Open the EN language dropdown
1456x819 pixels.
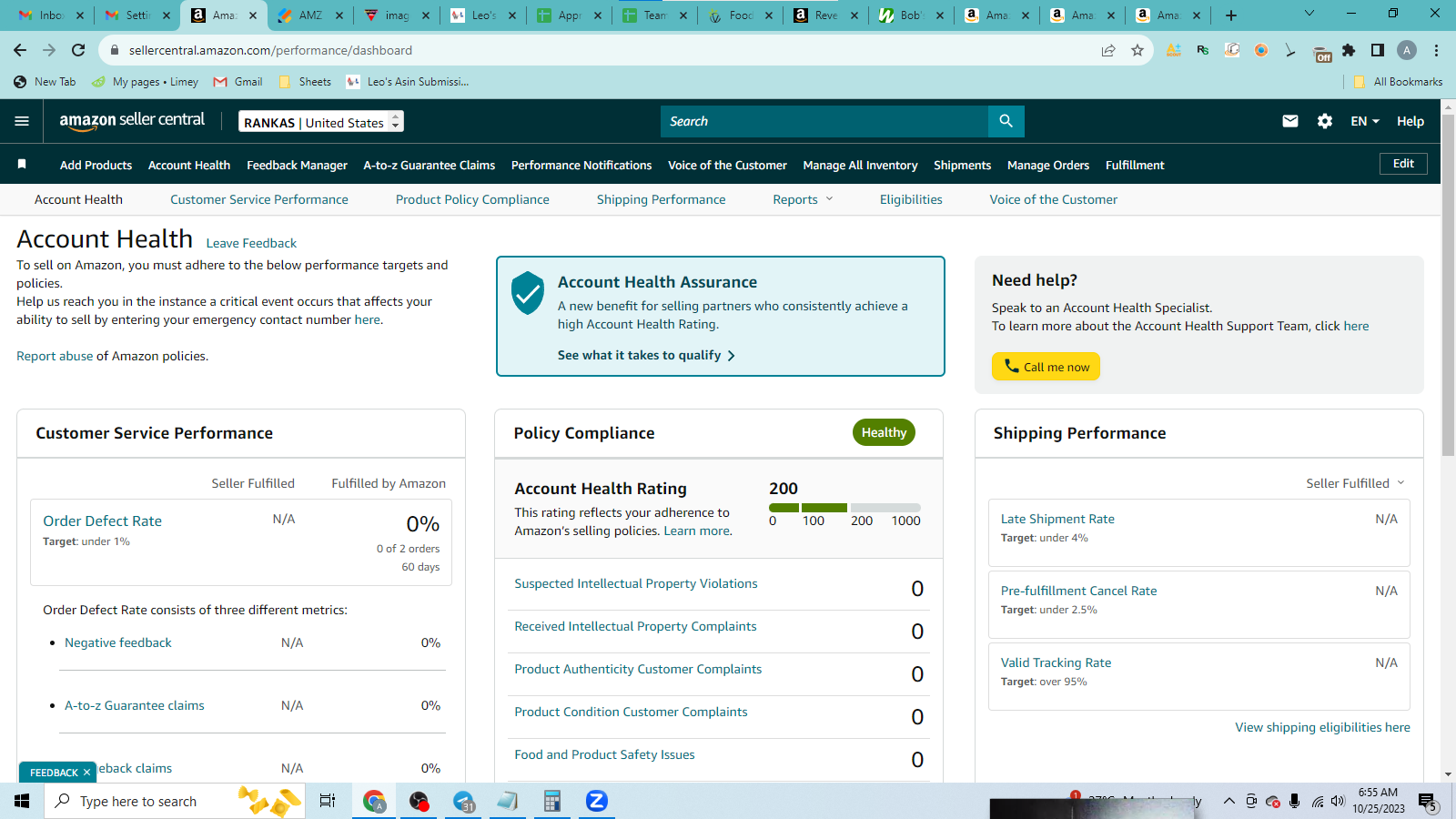tap(1365, 121)
